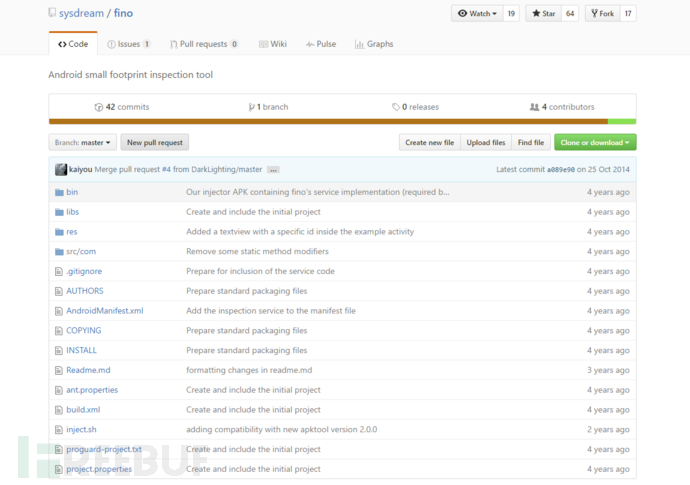The height and width of the screenshot is (485, 690).
Task: View 0 releases link
Action: 415,107
